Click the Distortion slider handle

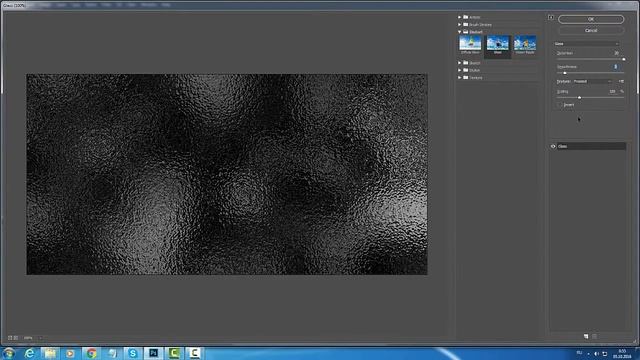623,59
